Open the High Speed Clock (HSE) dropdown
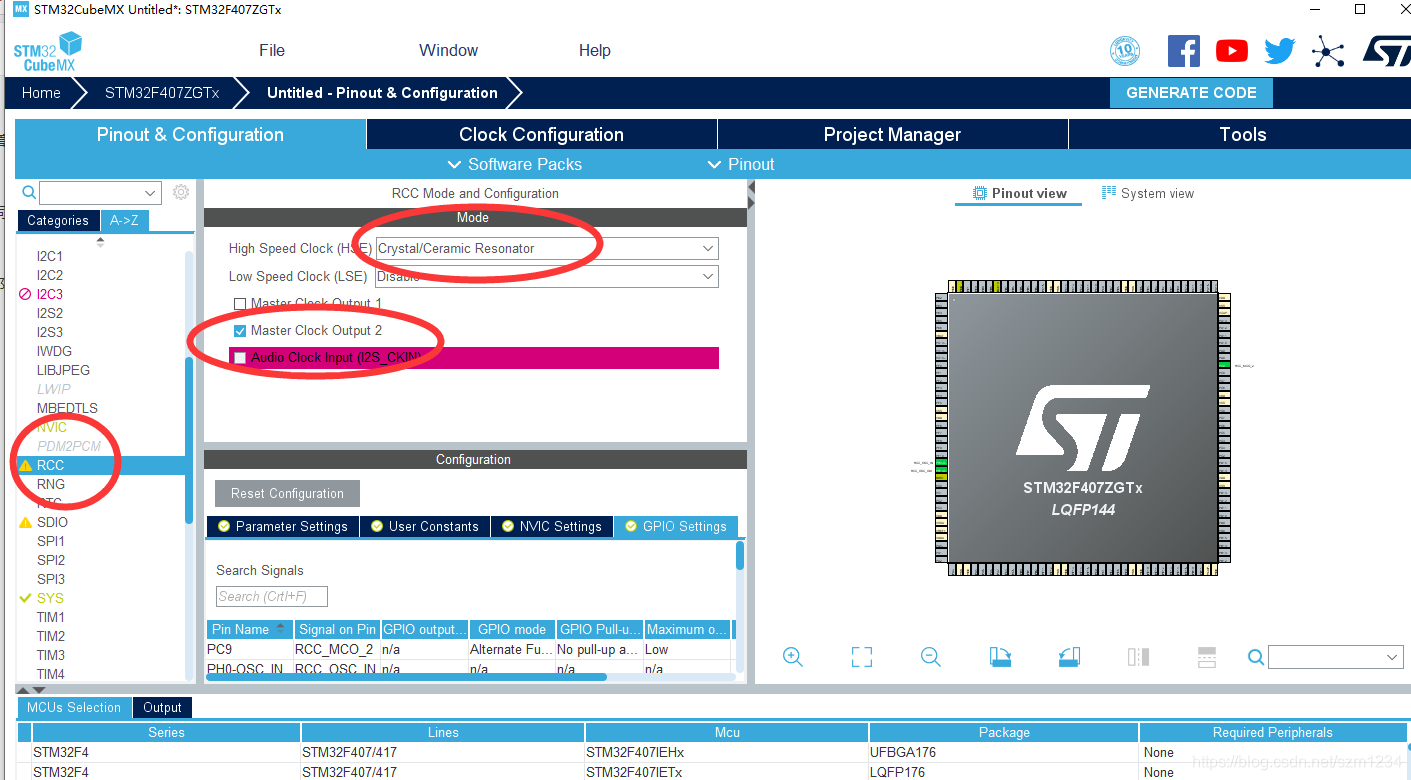This screenshot has height=780, width=1411. click(x=707, y=248)
